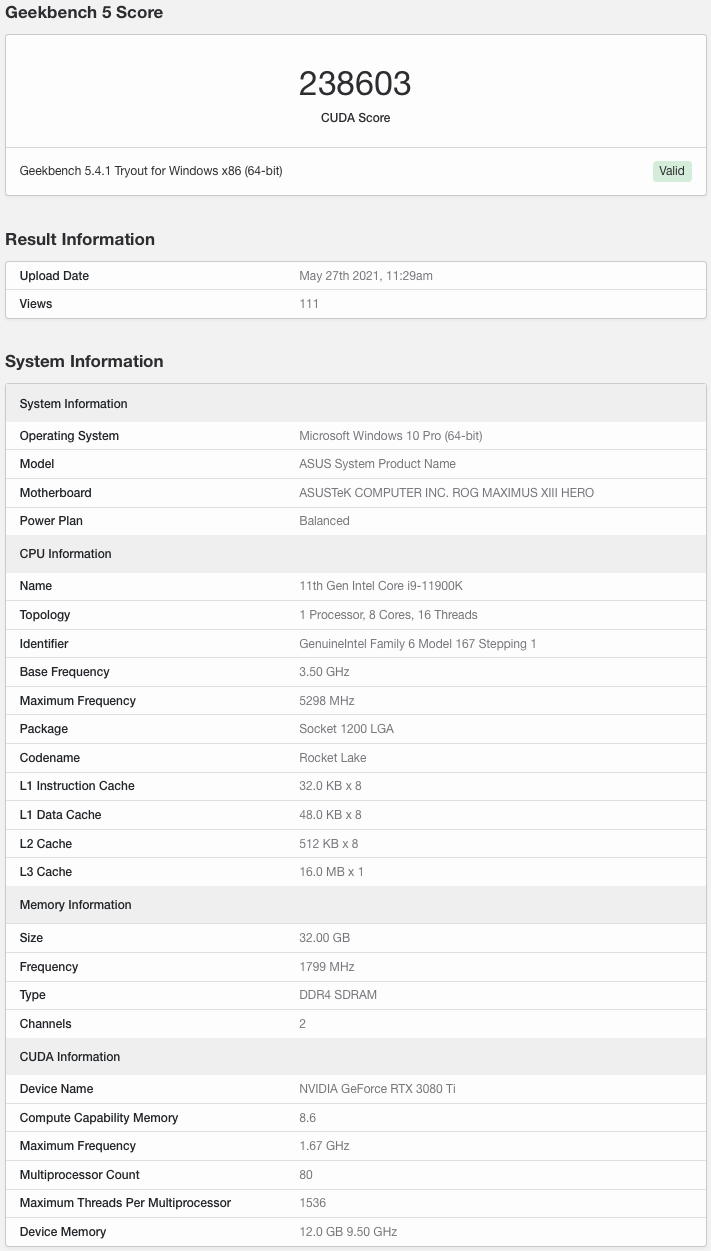Click the green Valid badge
The image size is (711, 1251).
[x=672, y=171]
